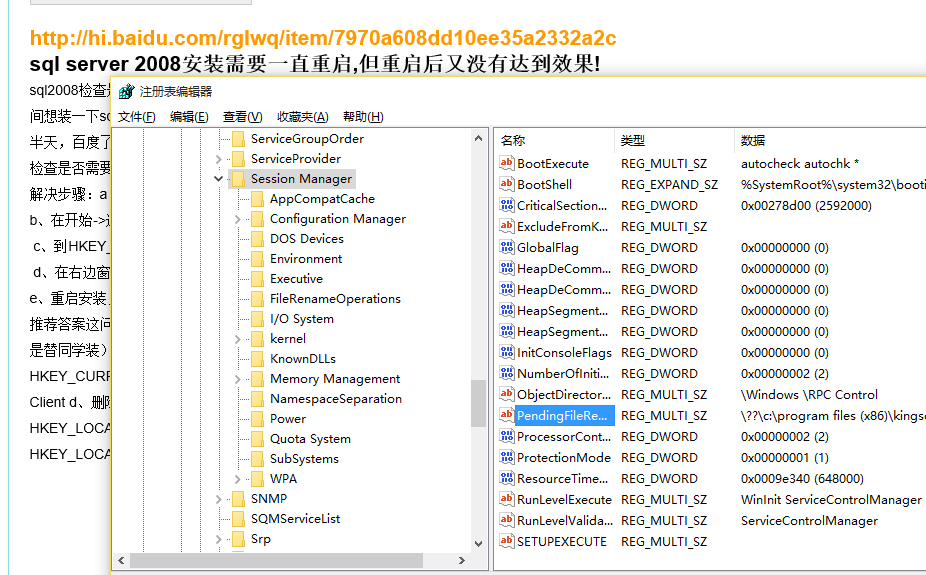Click the Registry Editor title bar icon
Screen dimensions: 926x575
pyautogui.click(x=126, y=92)
